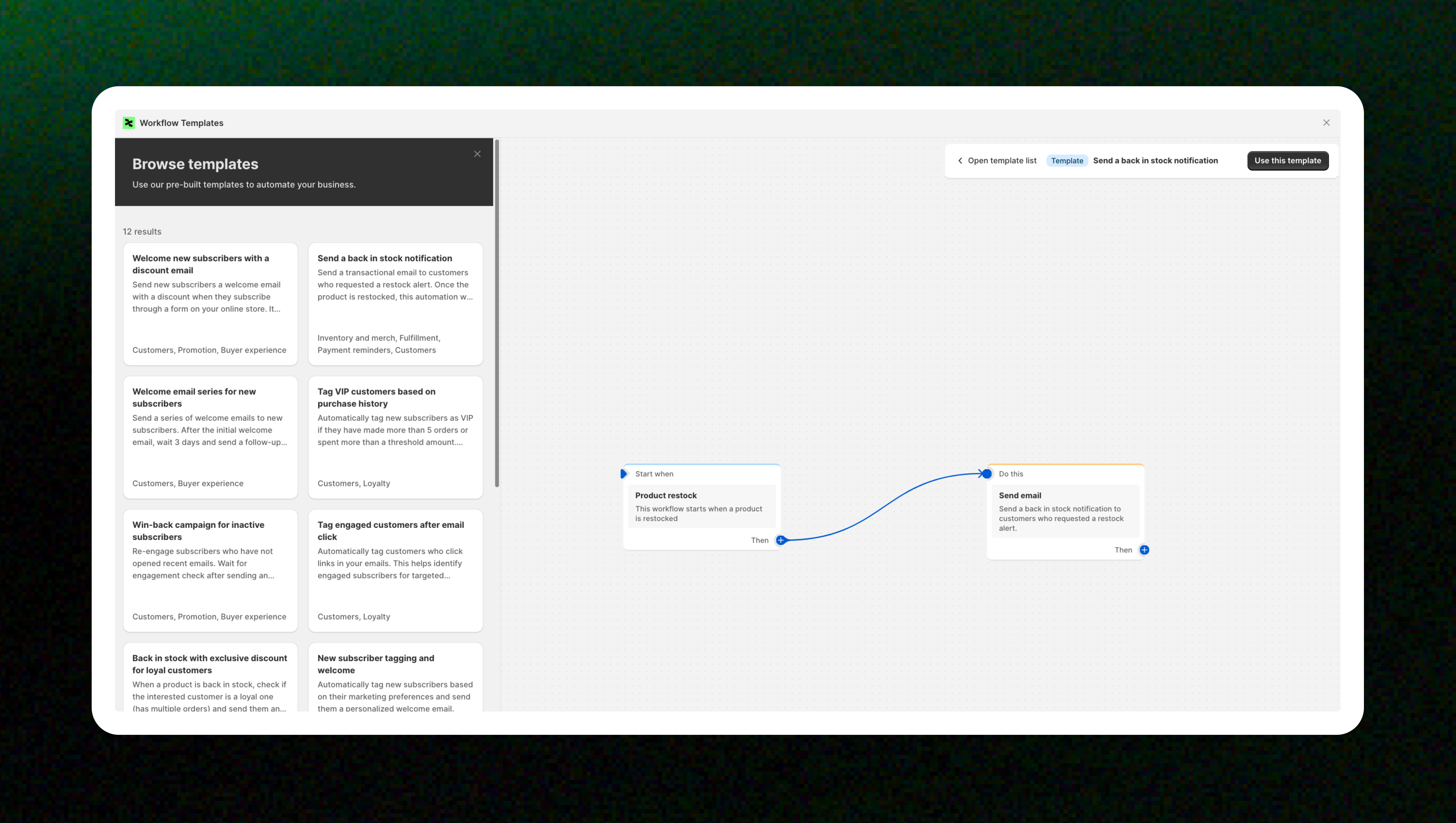This screenshot has height=823, width=1456.
Task: Click the template list vertical scrollbar
Action: [x=497, y=314]
